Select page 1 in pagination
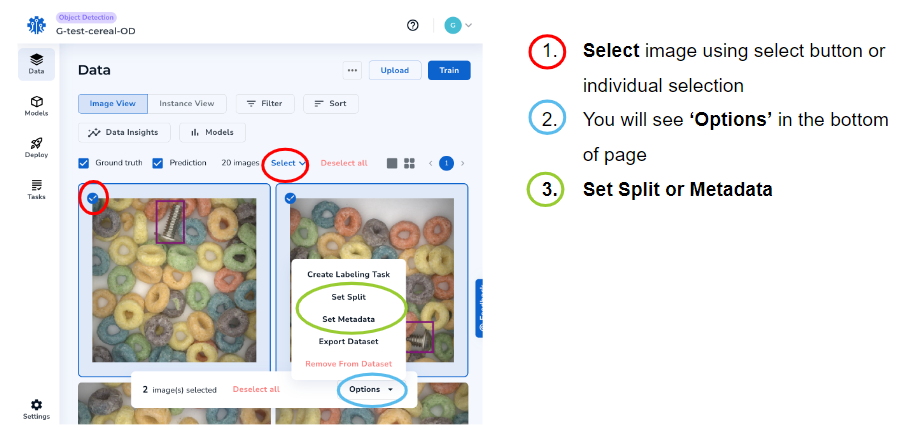 447,163
